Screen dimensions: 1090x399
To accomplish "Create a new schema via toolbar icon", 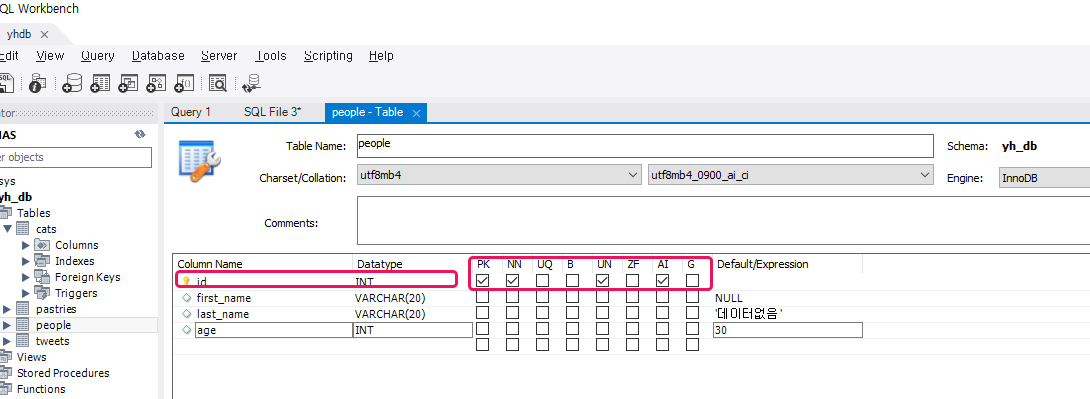I will pos(72,83).
